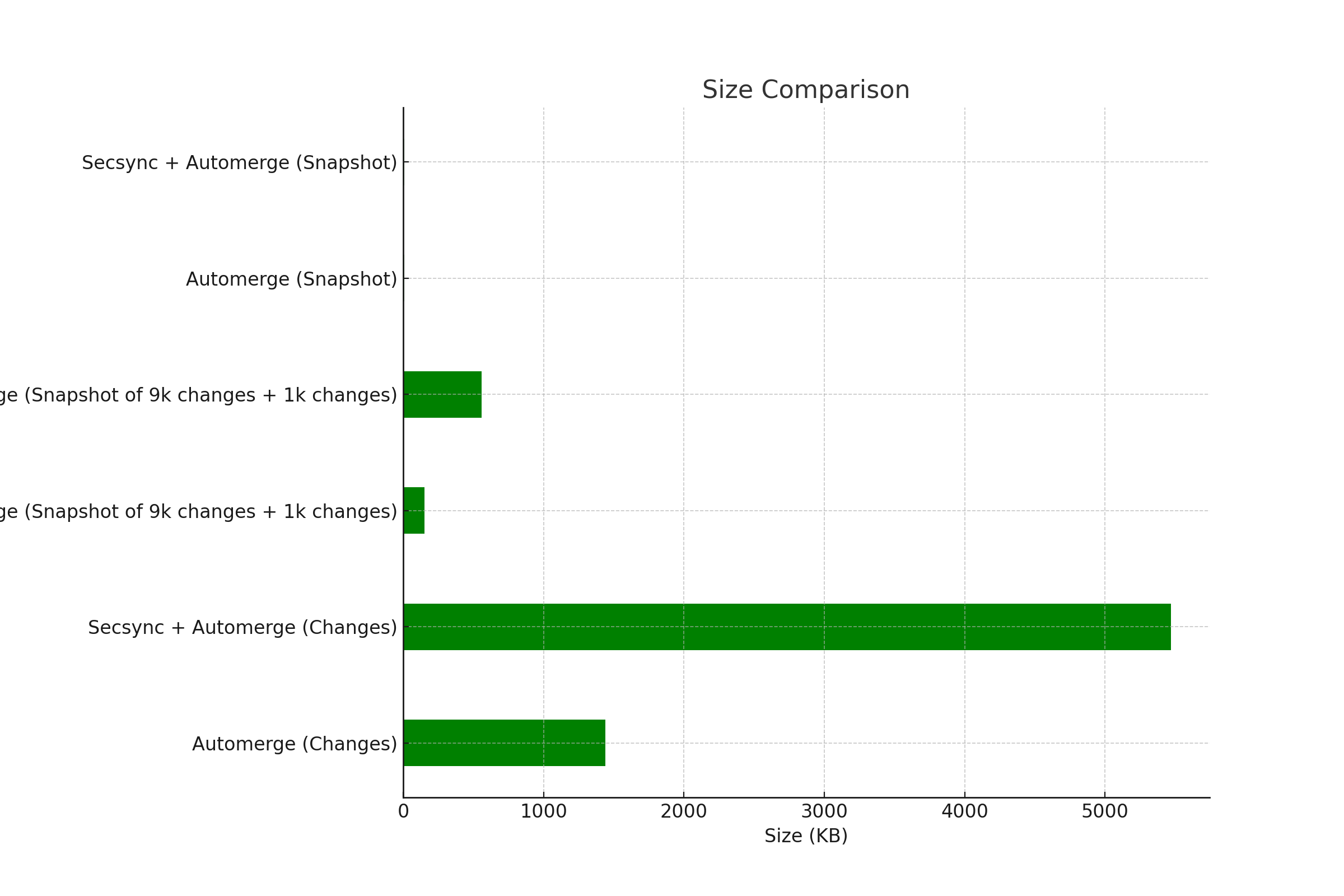The image size is (1344, 896).
Task: Click the '5000' x-axis tick label
Action: coord(1104,811)
